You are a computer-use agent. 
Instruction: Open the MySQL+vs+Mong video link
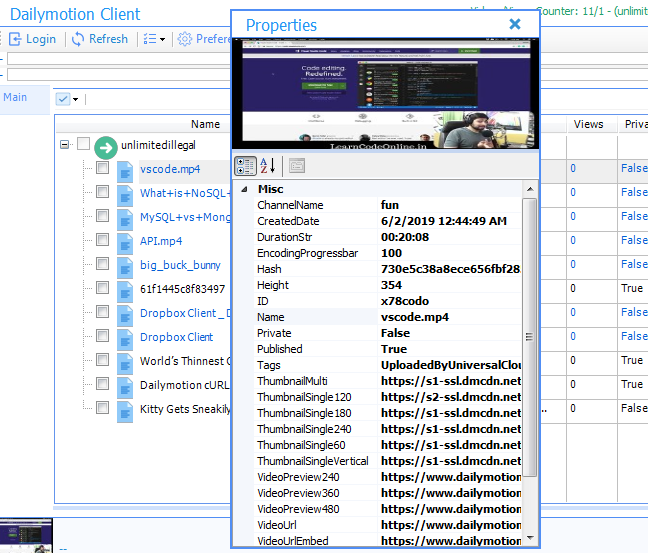tap(185, 217)
